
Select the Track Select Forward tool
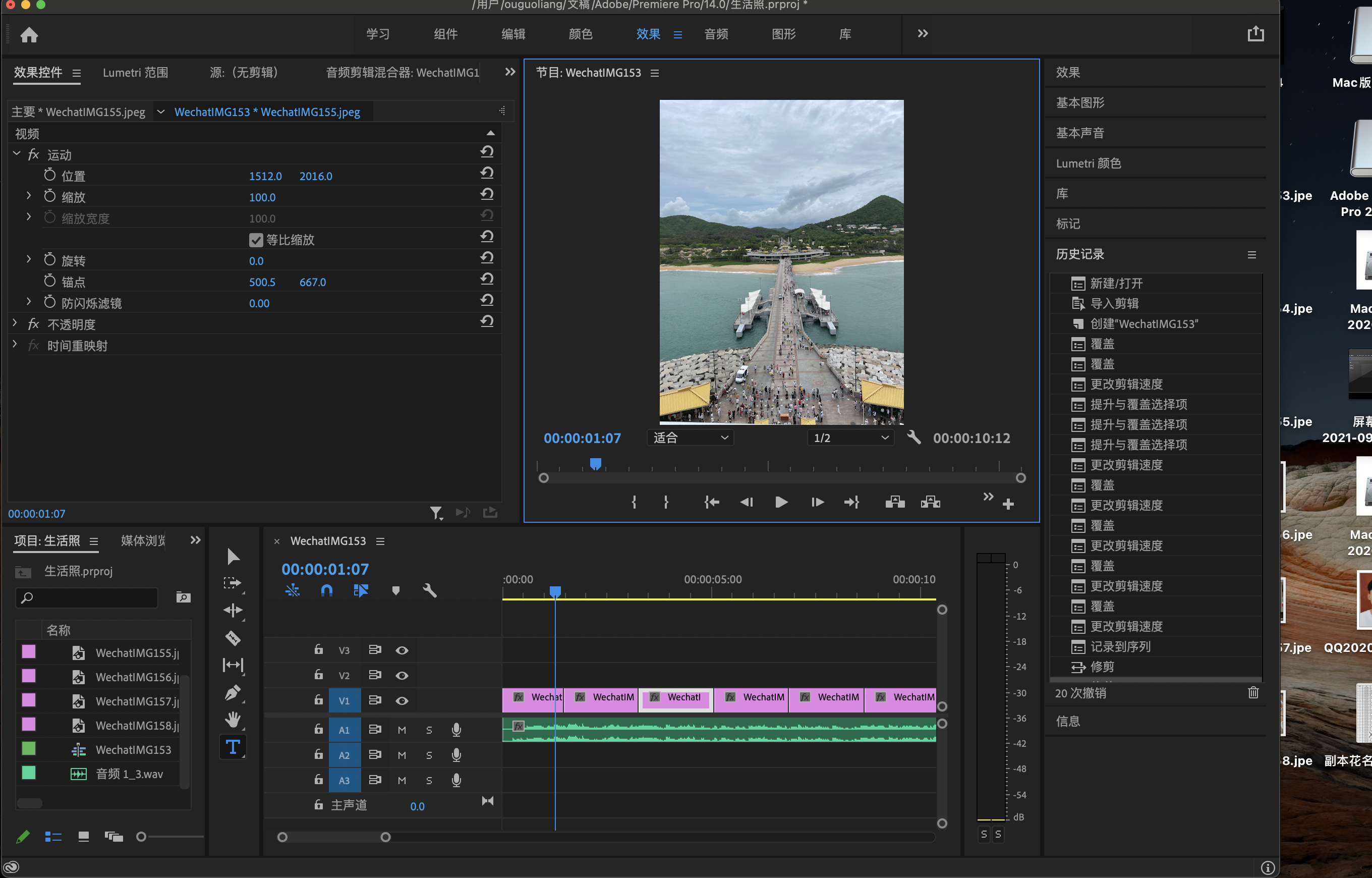pyautogui.click(x=233, y=583)
